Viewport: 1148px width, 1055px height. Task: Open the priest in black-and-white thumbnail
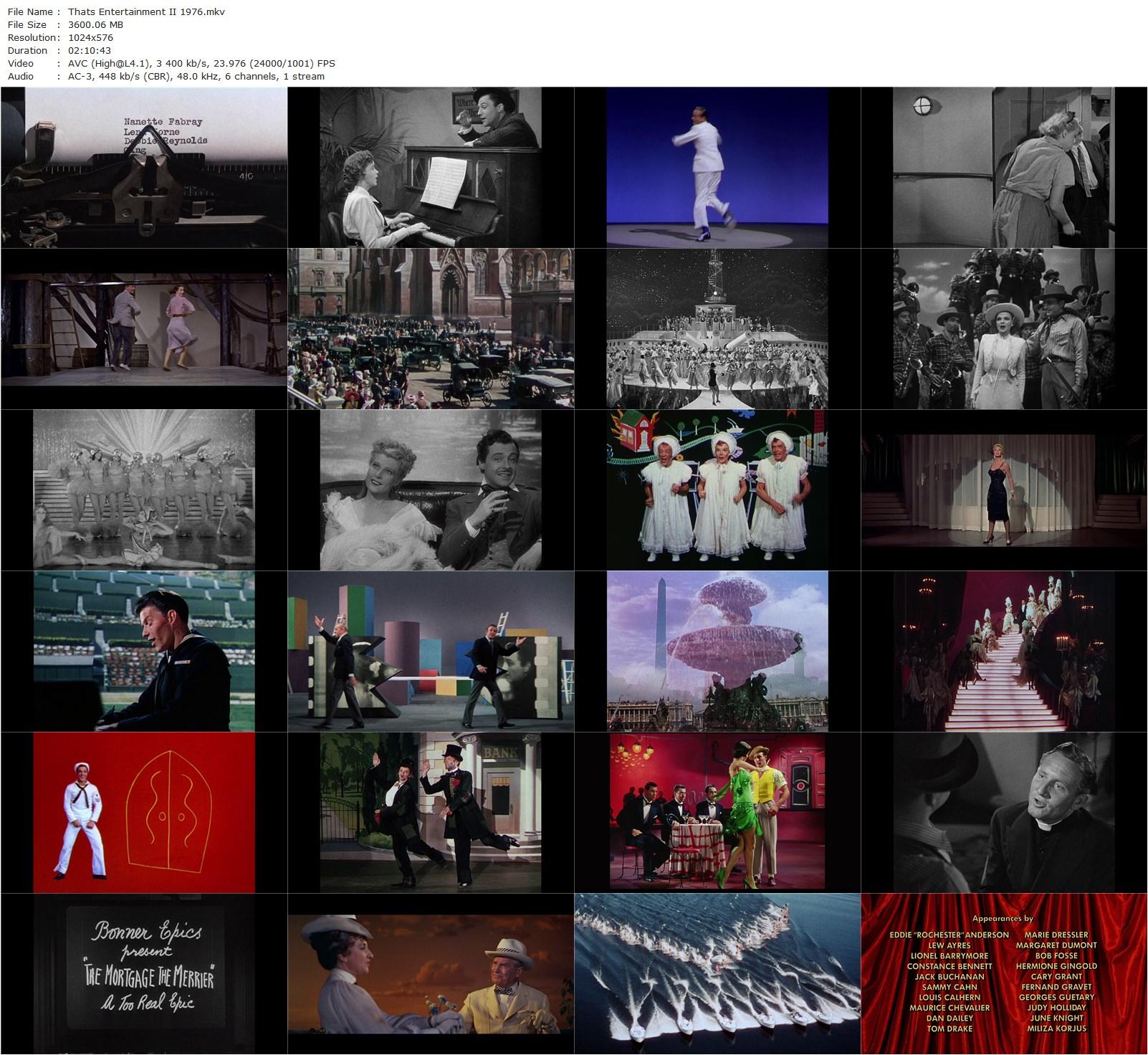click(x=1004, y=813)
